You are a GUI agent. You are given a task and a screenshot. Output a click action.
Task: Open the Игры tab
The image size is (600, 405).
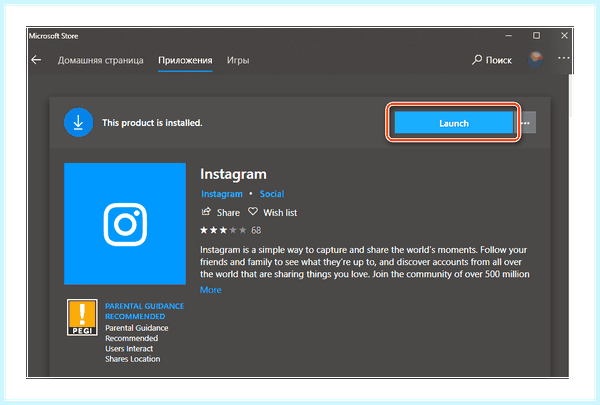coord(238,60)
